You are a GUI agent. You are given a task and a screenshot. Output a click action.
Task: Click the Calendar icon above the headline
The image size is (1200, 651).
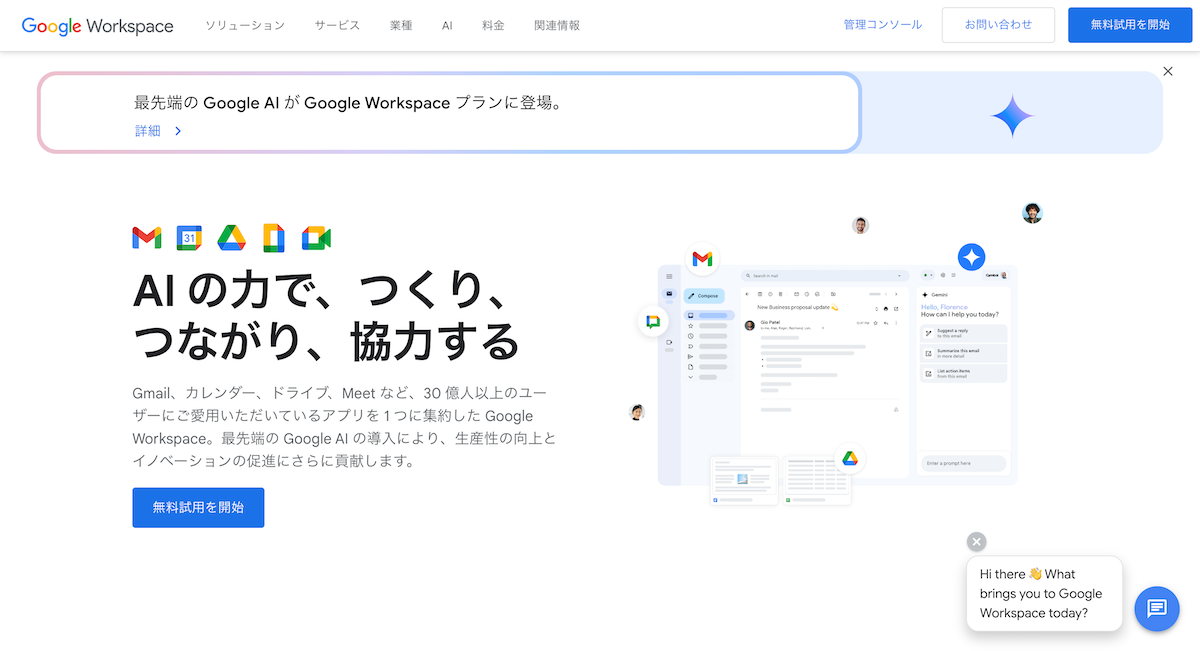click(189, 237)
